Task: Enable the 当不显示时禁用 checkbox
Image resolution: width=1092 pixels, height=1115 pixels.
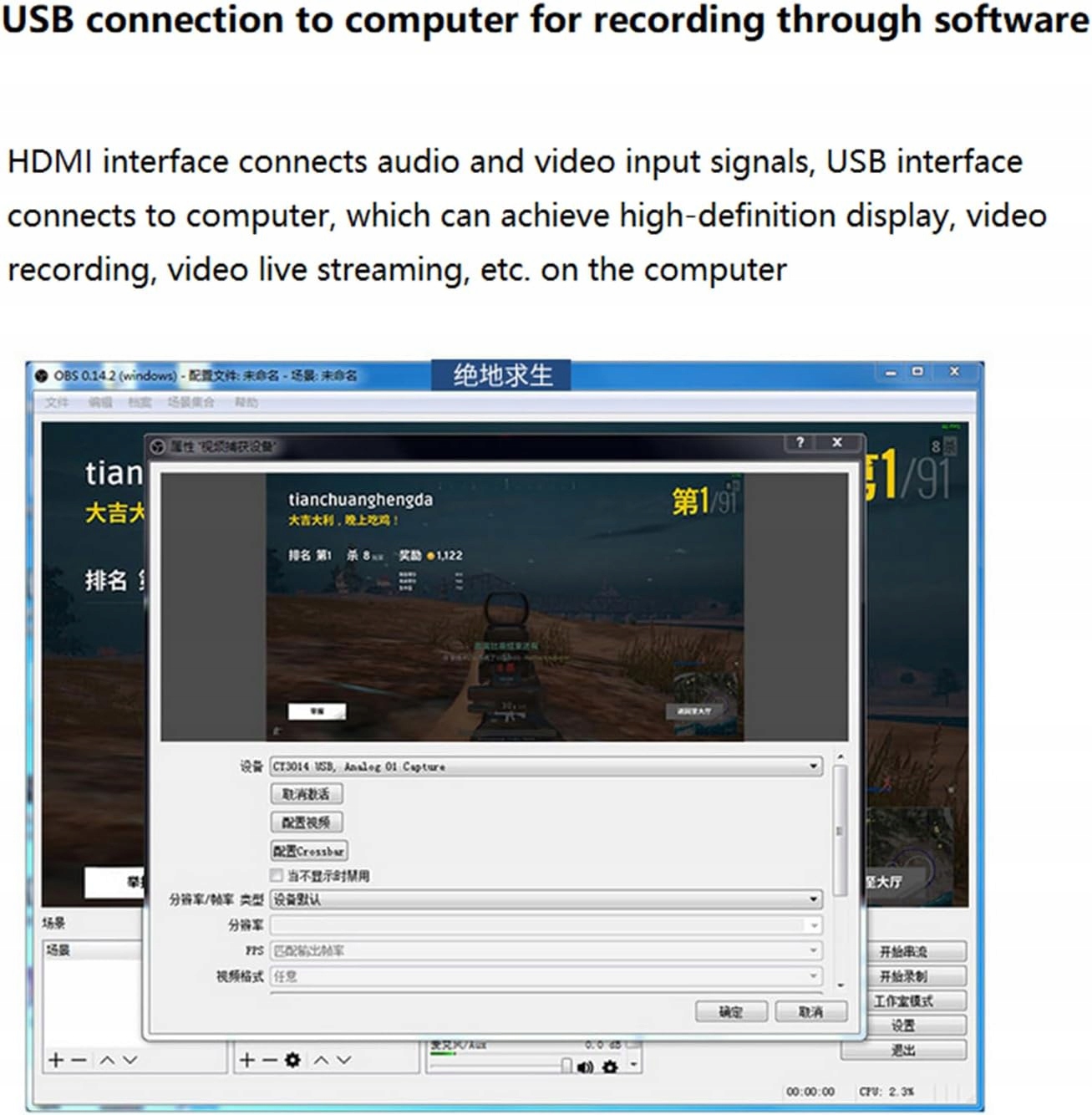Action: (x=277, y=875)
